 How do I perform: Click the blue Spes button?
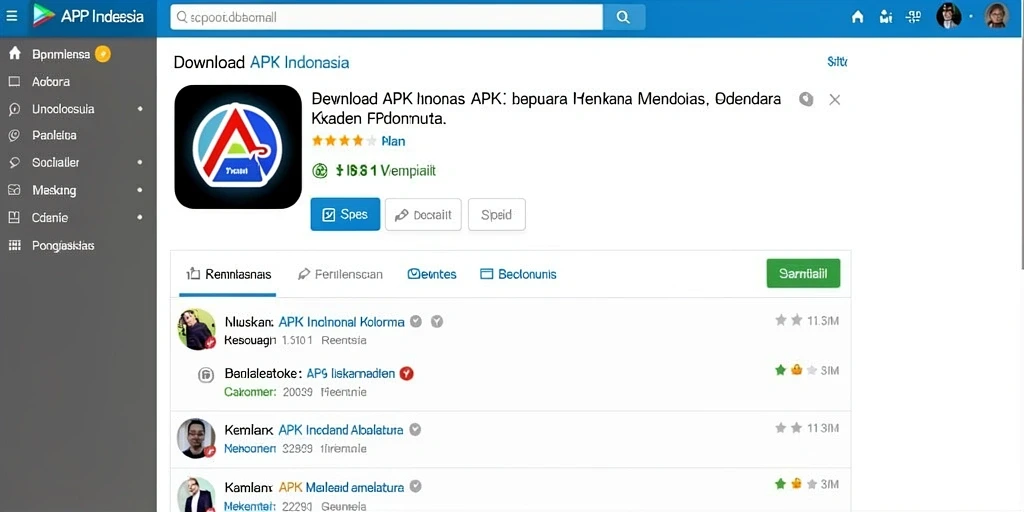coord(345,214)
